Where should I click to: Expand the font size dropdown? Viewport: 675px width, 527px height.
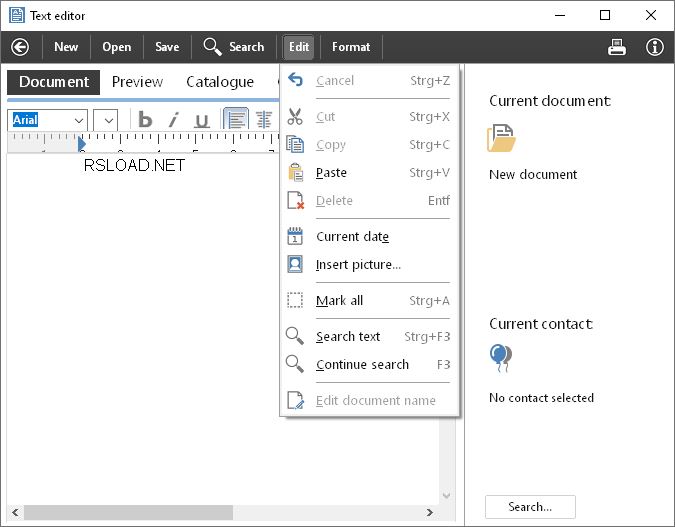pos(109,120)
